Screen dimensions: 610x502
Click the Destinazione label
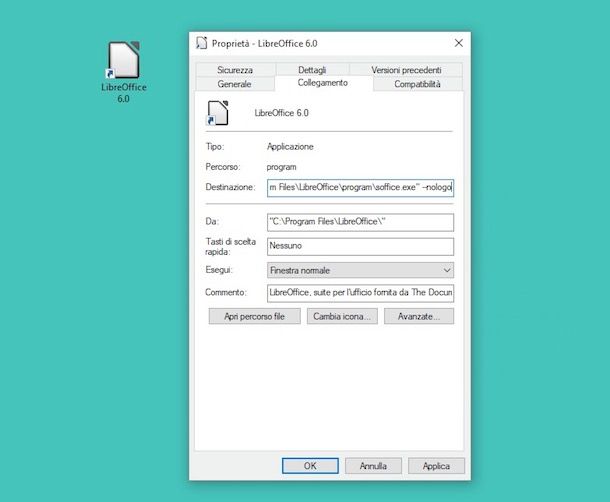[x=230, y=187]
